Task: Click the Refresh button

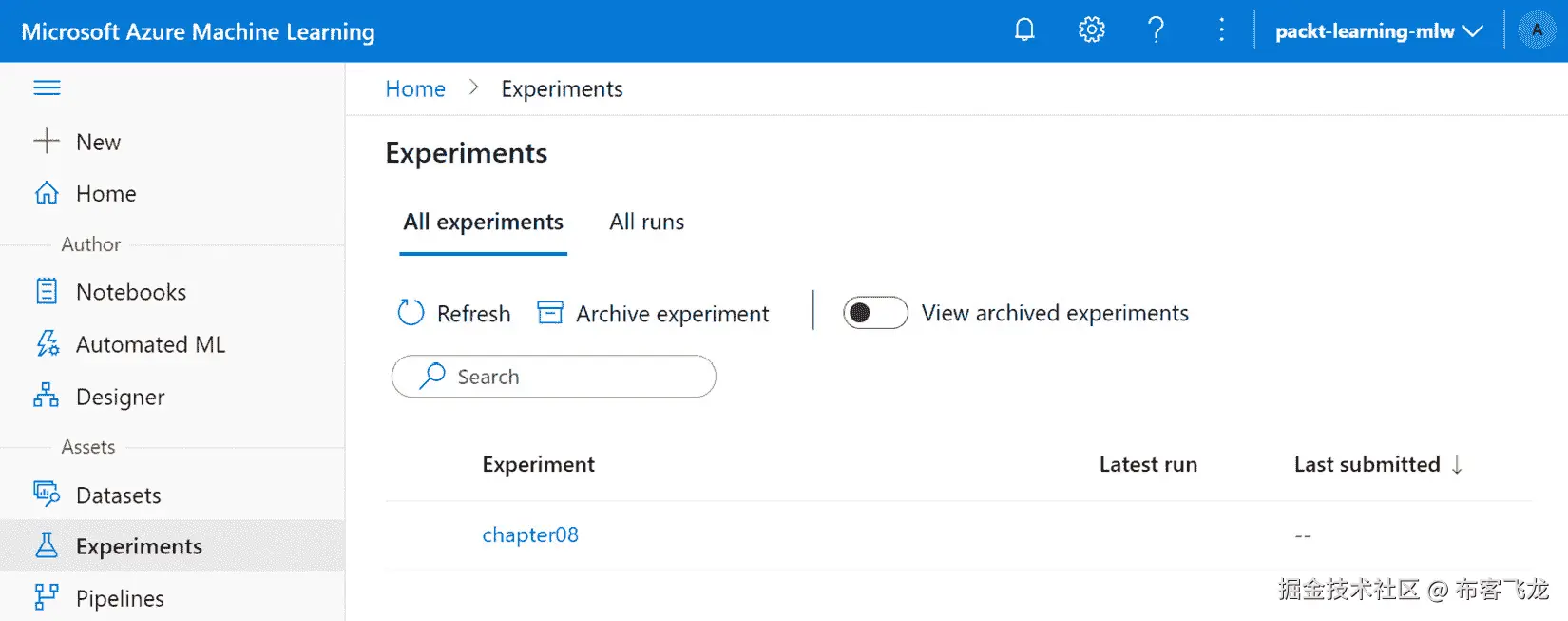Action: tap(454, 313)
